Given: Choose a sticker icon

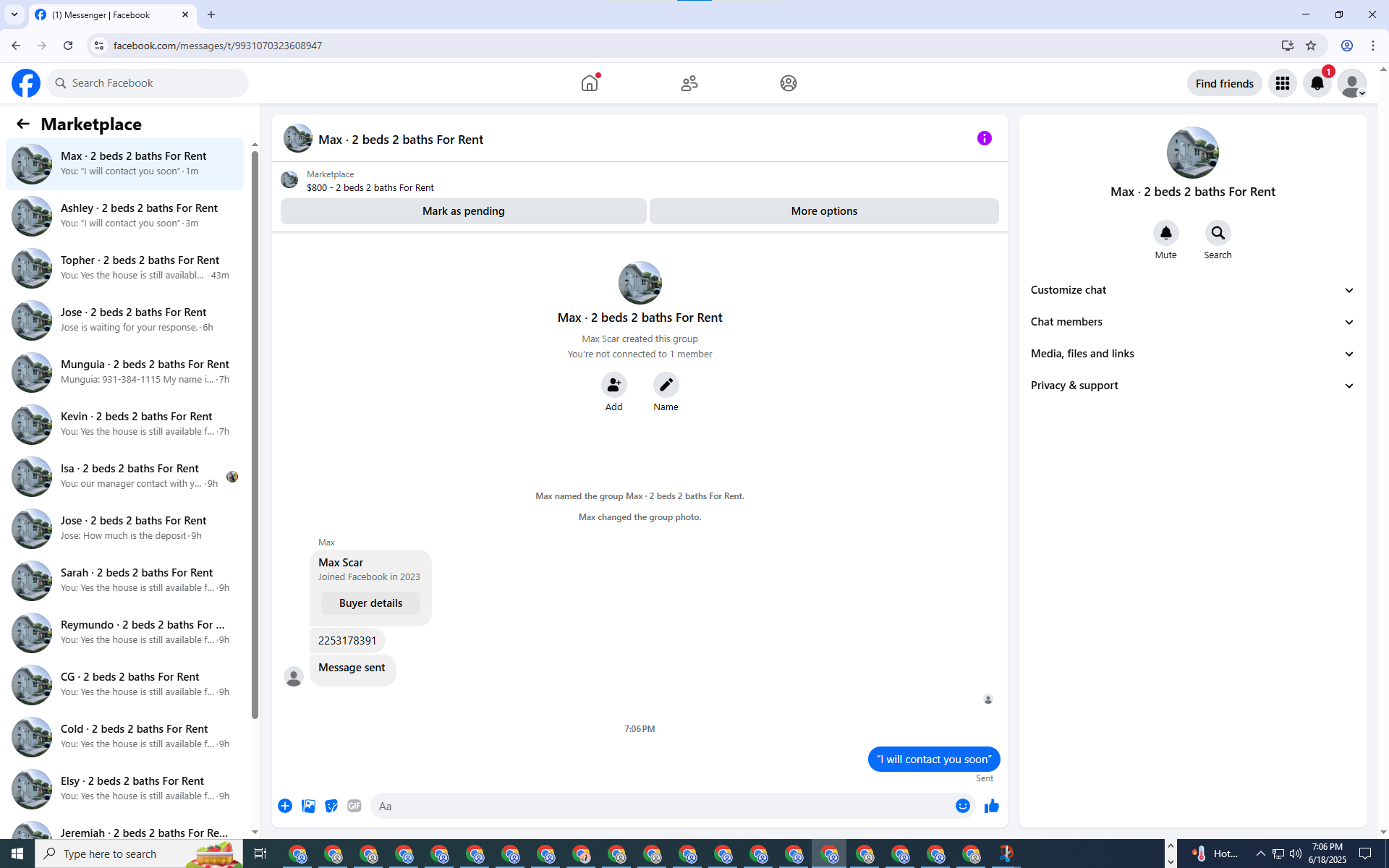Looking at the screenshot, I should coord(331,806).
